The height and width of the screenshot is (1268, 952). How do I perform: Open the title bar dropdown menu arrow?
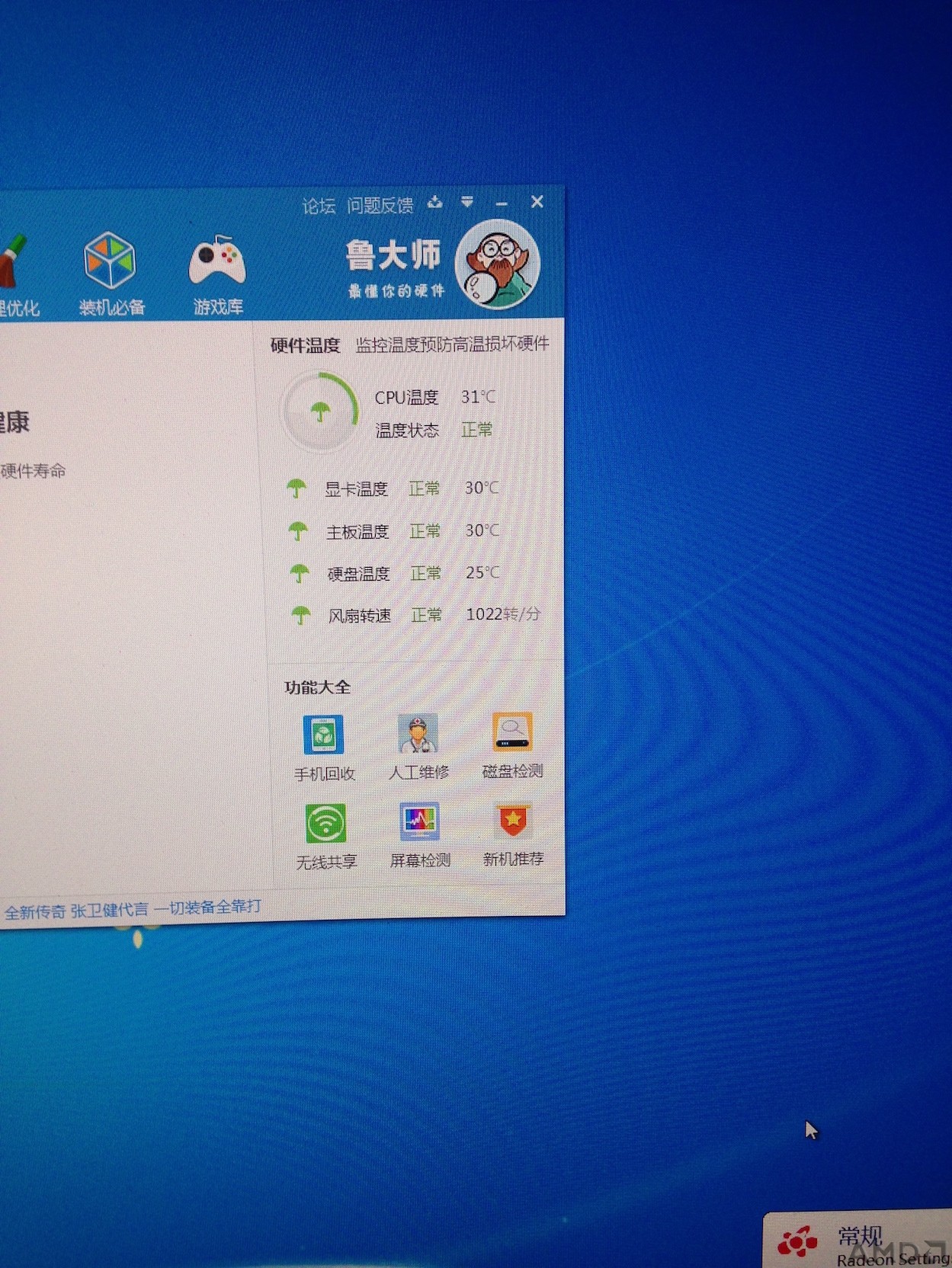click(x=467, y=202)
